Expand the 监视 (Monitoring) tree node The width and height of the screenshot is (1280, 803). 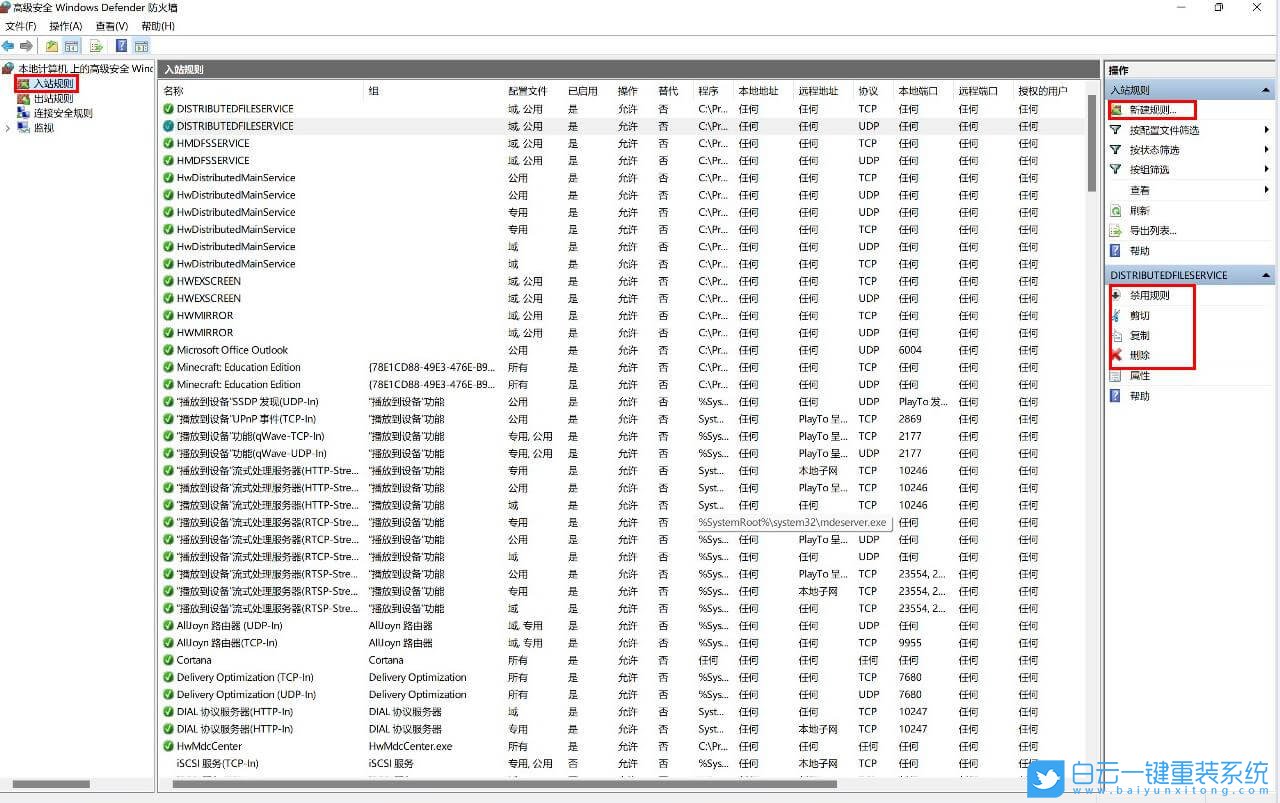(9, 128)
